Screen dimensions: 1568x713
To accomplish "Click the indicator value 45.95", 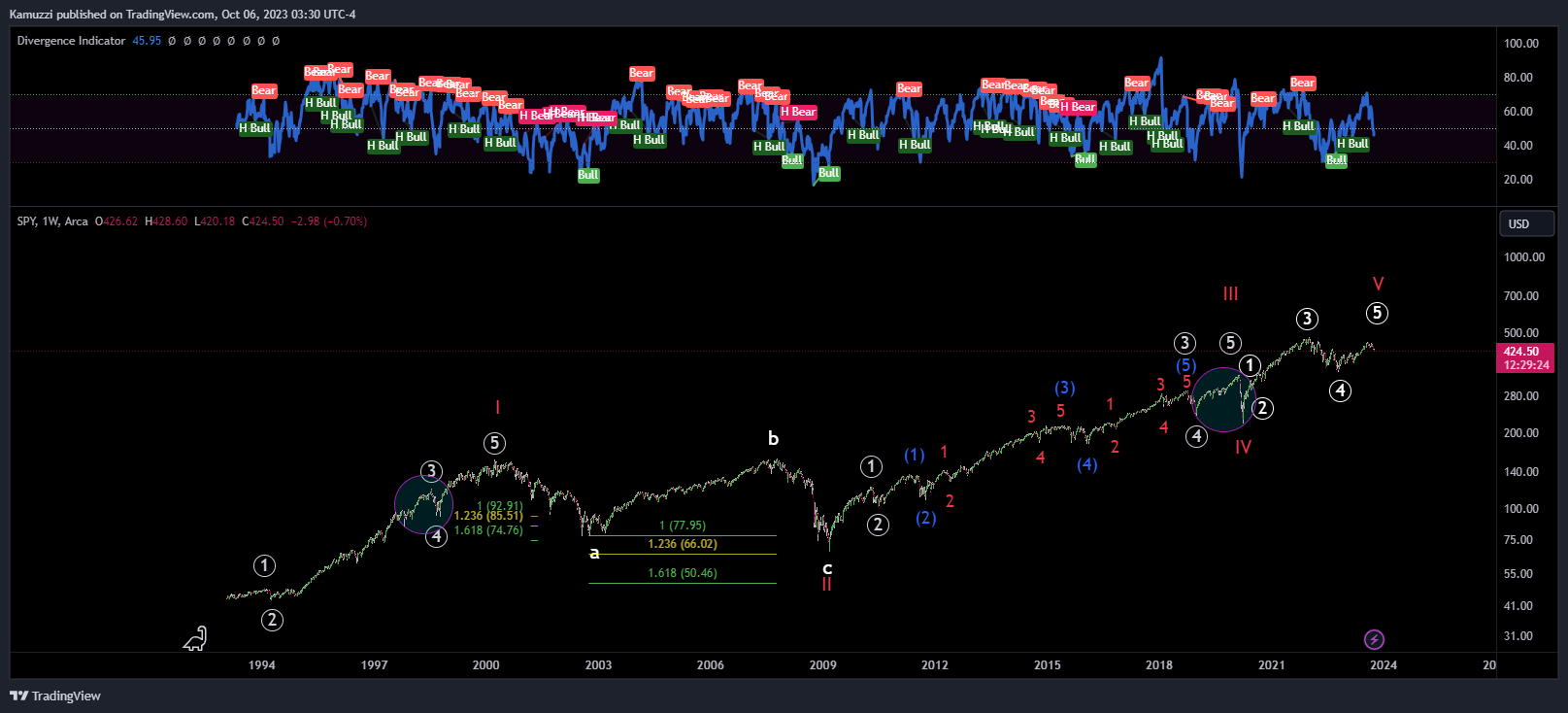I will (x=147, y=41).
